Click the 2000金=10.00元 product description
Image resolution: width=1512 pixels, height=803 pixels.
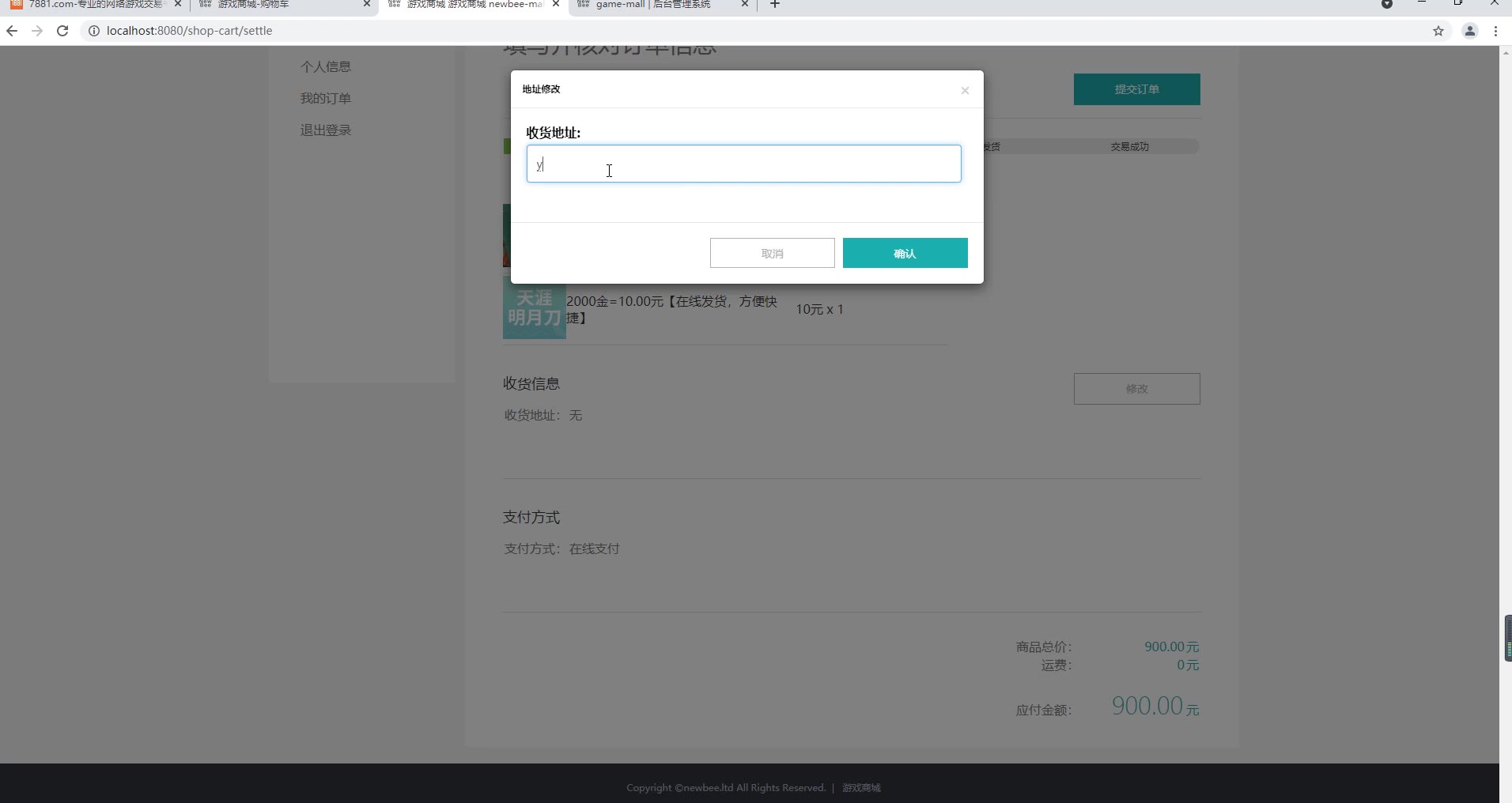pos(672,309)
